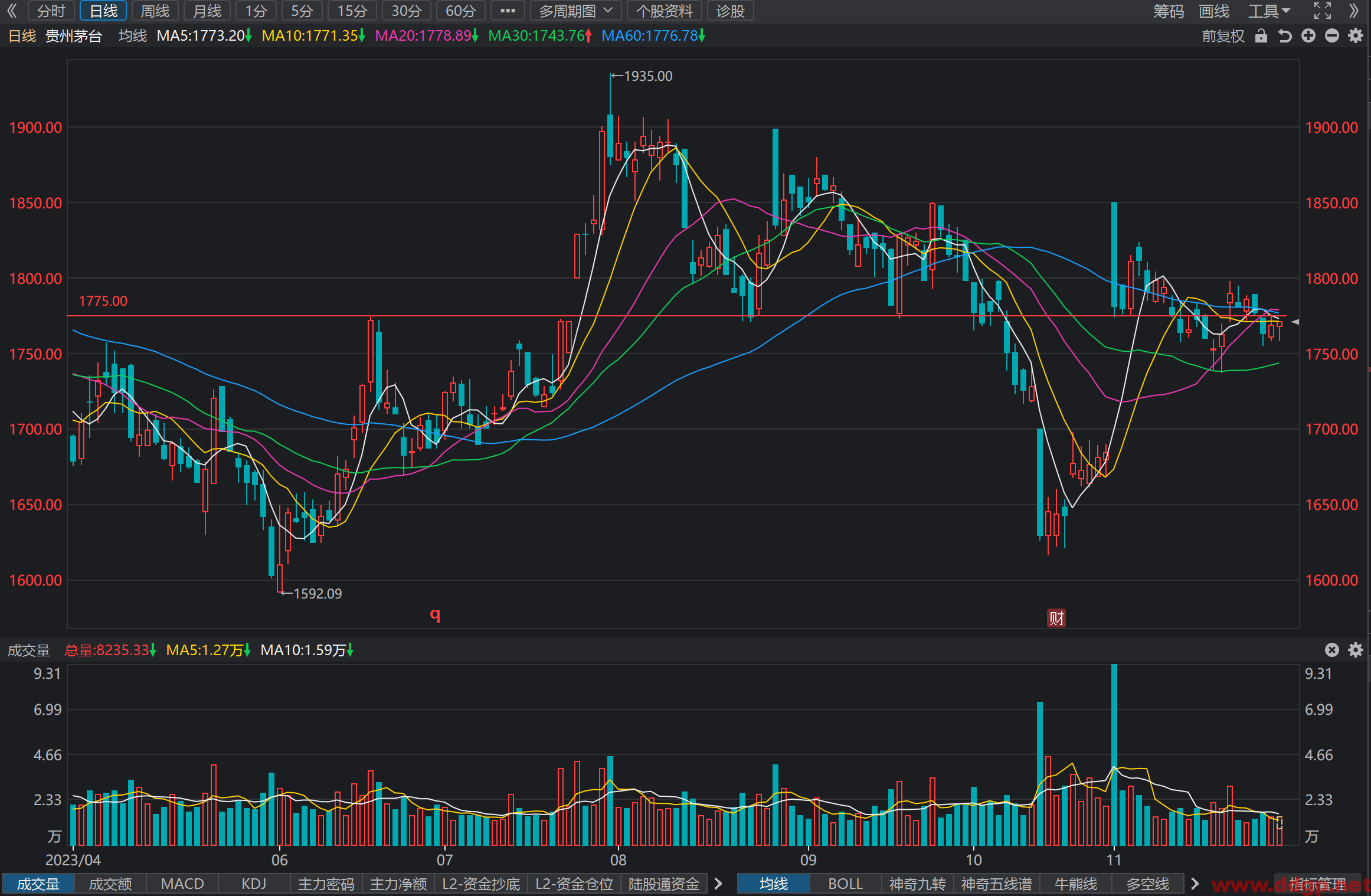The width and height of the screenshot is (1371, 896).
Task: Open main chart settings gear icon
Action: pyautogui.click(x=1356, y=36)
